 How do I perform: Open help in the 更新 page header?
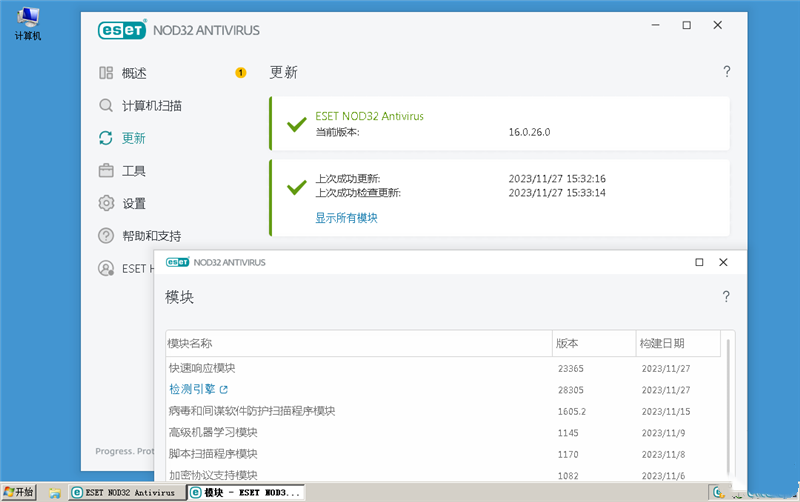click(x=727, y=71)
